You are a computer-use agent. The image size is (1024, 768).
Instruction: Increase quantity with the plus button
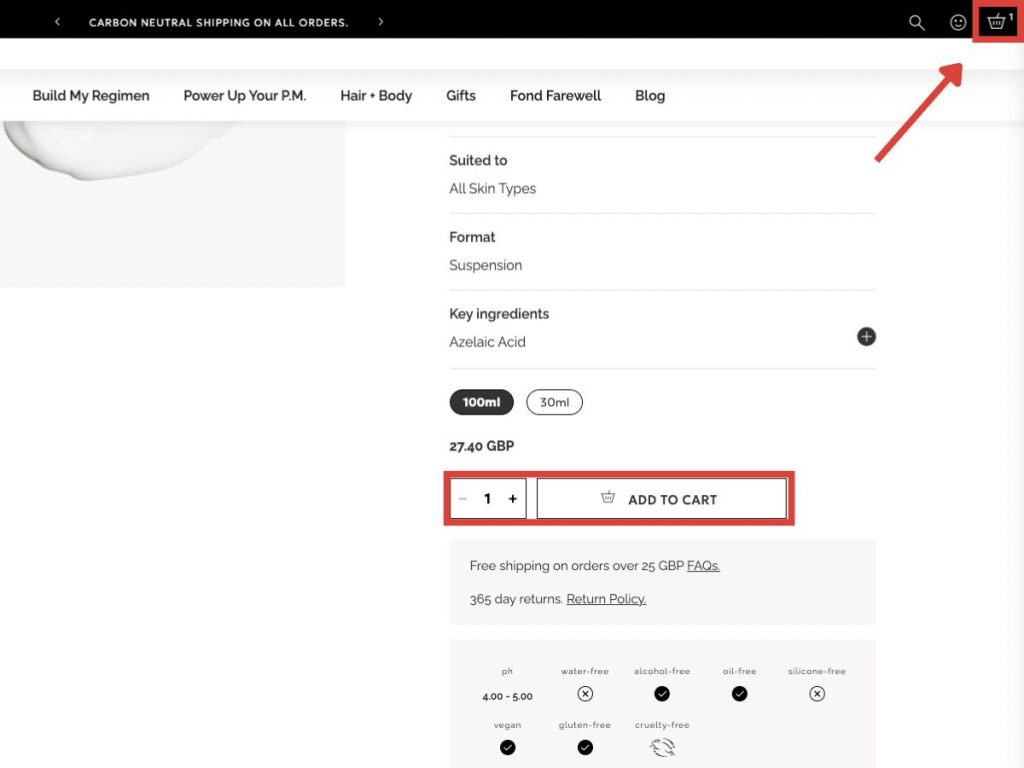coord(512,499)
